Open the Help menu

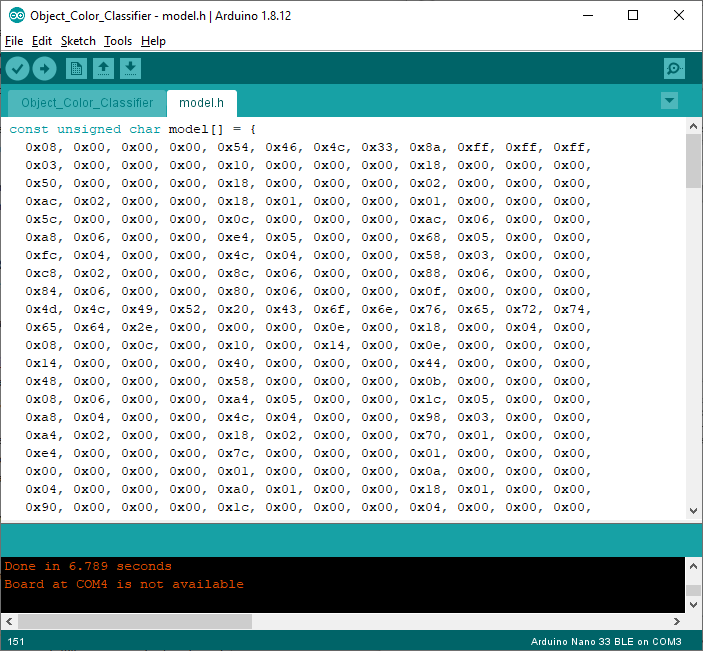point(153,41)
